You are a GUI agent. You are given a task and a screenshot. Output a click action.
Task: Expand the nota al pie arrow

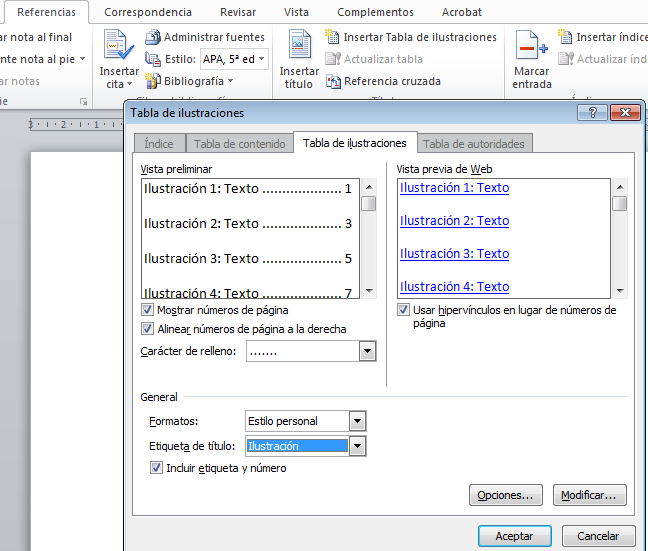pyautogui.click(x=83, y=59)
